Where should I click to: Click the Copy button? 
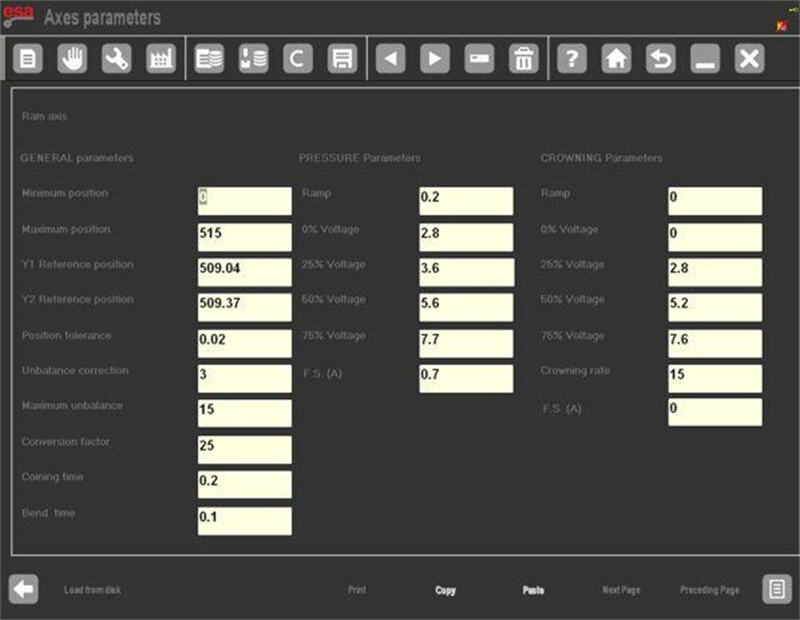pos(445,590)
